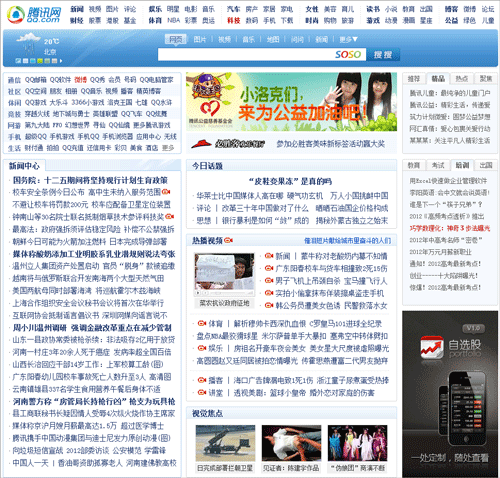Click camera icon before 韩公务员 row
This screenshot has height=478, width=500.
[269, 305]
